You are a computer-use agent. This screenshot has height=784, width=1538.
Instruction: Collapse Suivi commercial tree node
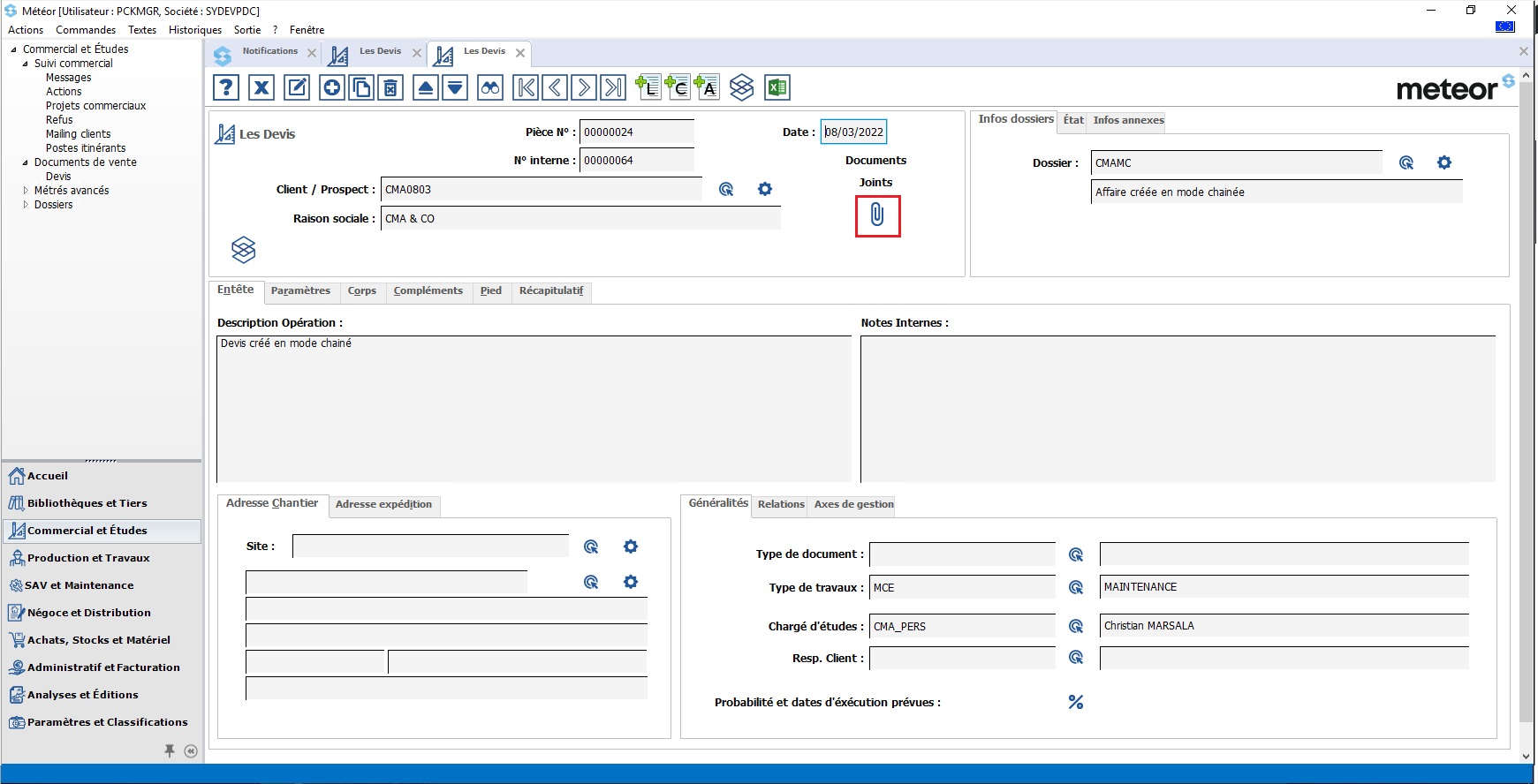coord(25,64)
